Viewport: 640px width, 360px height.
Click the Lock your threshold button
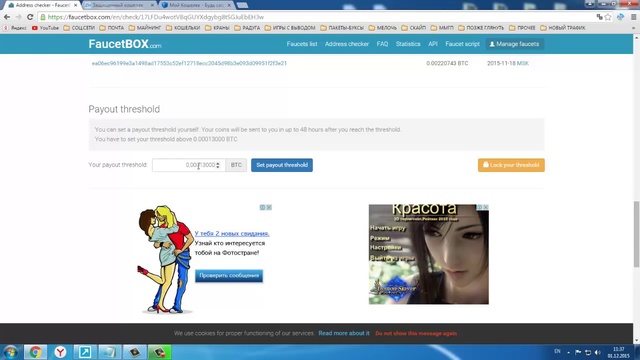511,165
